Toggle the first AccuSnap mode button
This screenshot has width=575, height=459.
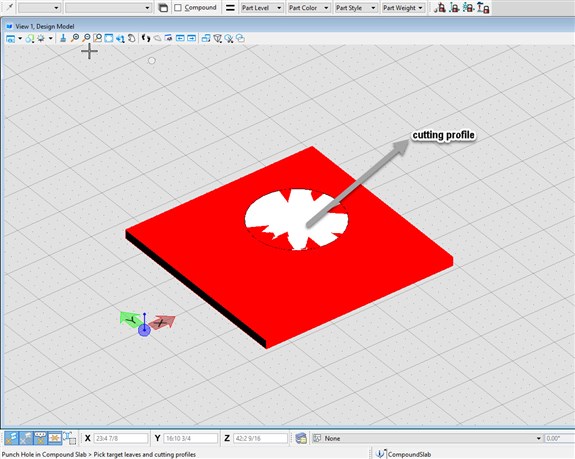(11, 438)
